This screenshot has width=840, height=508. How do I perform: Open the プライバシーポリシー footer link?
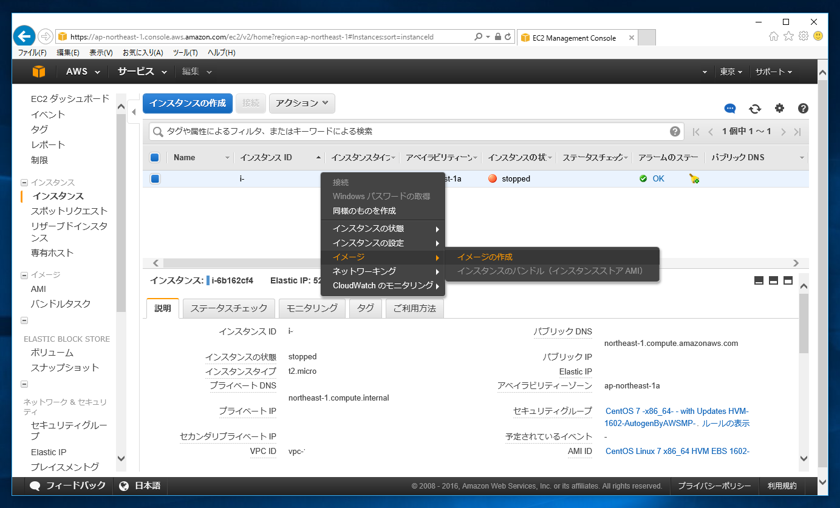click(714, 486)
